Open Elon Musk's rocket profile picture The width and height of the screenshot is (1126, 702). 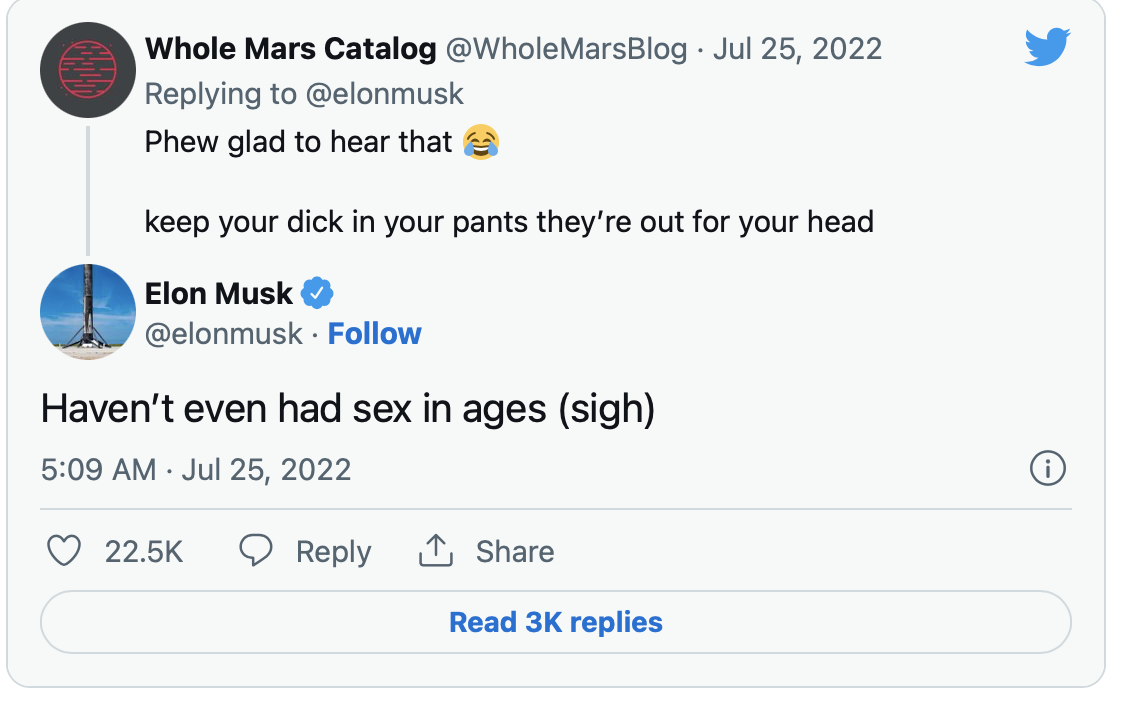coord(87,311)
